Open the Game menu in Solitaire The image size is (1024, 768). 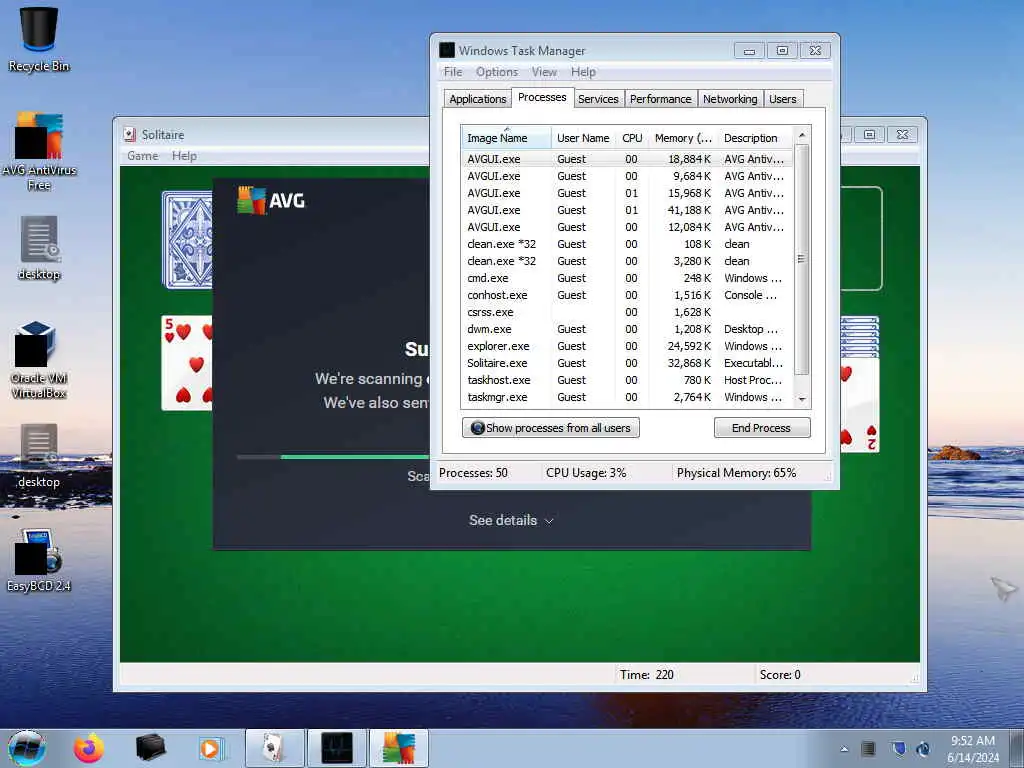coord(142,156)
